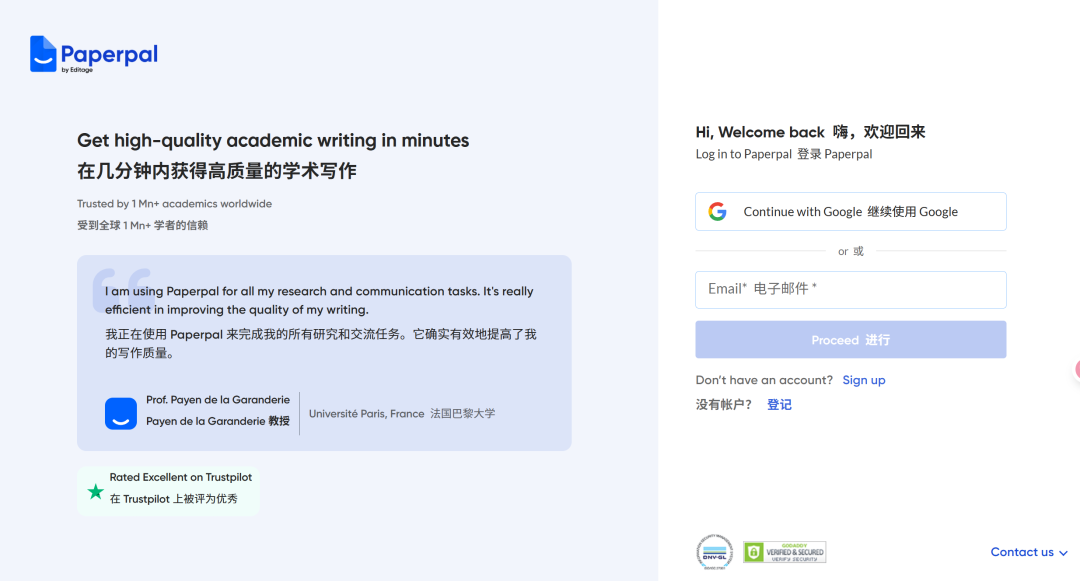Click the 登记 sign-up link
This screenshot has width=1080, height=581.
[x=779, y=405]
